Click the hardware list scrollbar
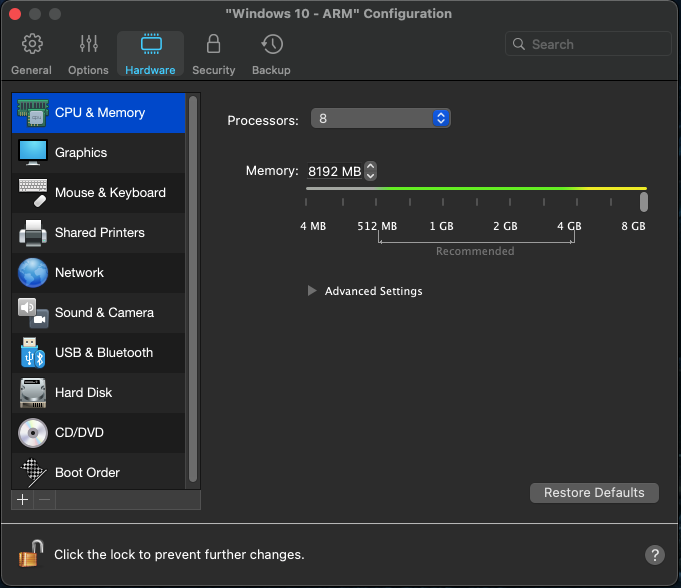 click(x=193, y=289)
